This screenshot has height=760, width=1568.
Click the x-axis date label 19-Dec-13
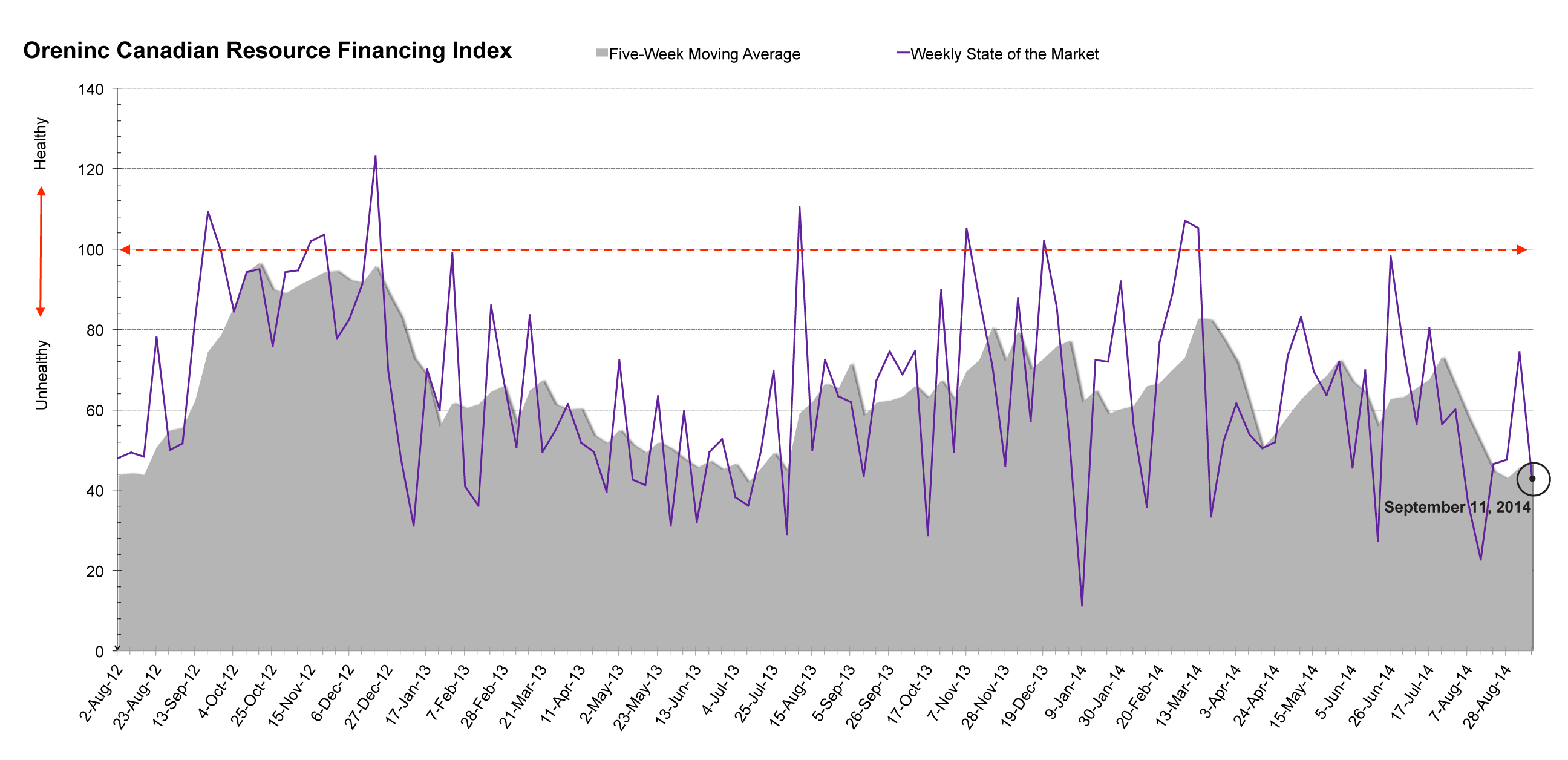pyautogui.click(x=1024, y=696)
